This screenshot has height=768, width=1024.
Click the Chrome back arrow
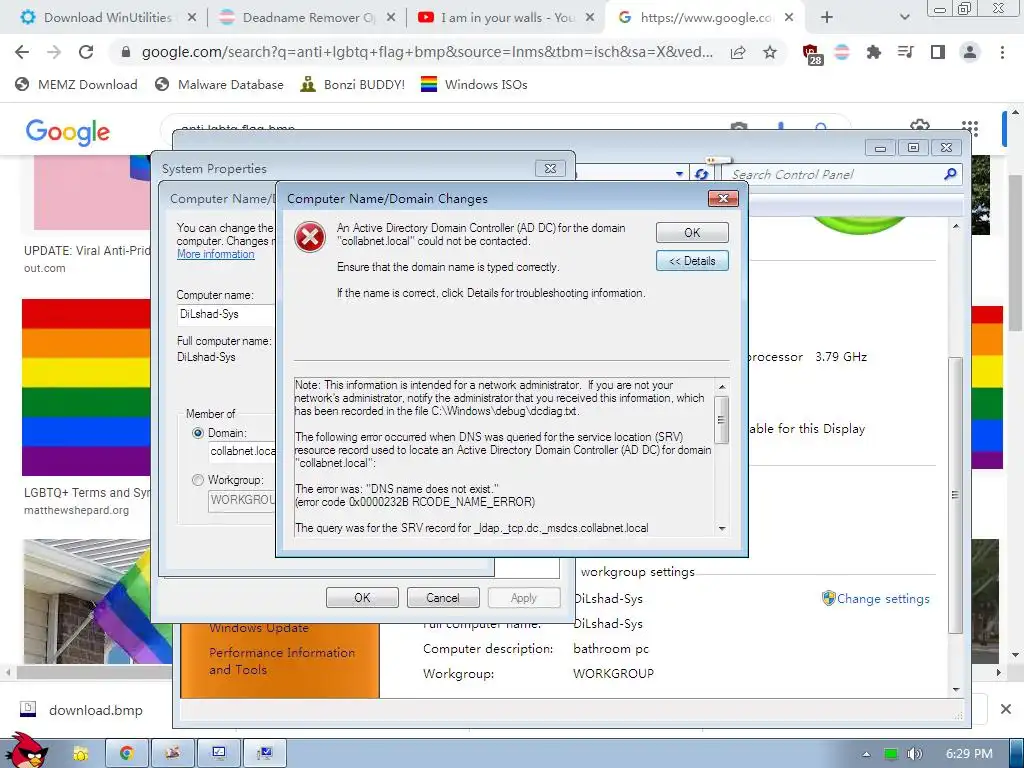coord(22,52)
